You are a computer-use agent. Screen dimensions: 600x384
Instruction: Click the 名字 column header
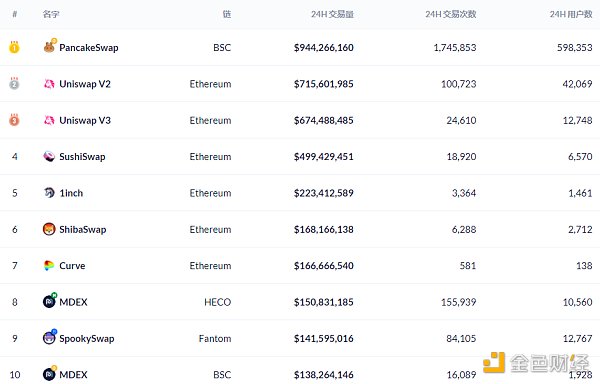(51, 14)
